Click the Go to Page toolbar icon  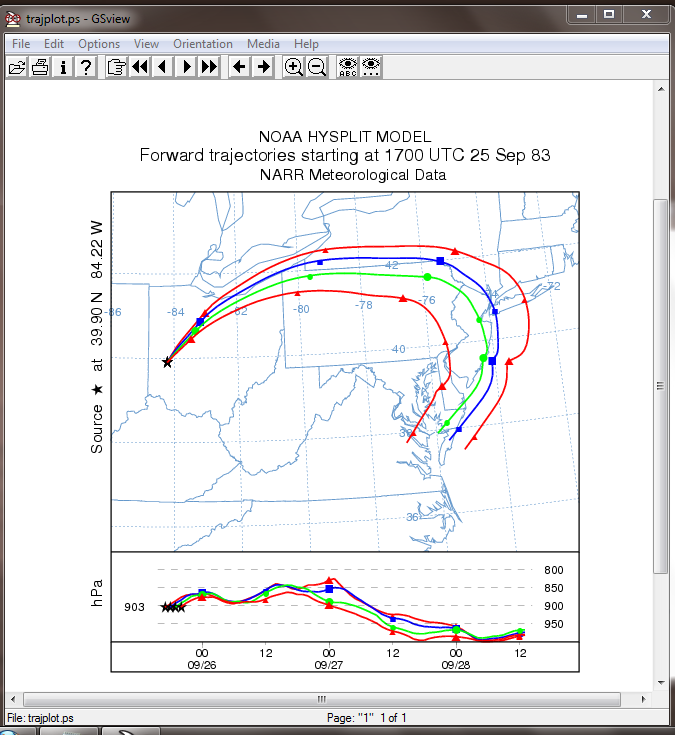[x=116, y=67]
